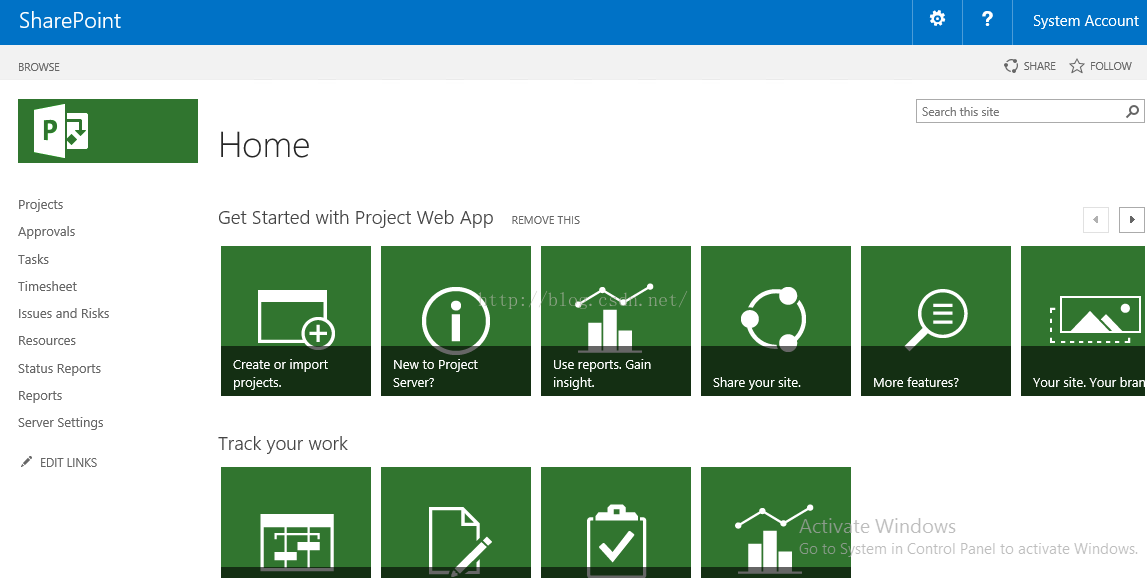This screenshot has height=578, width=1147.
Task: Open Issues and Risks link
Action: click(x=64, y=313)
